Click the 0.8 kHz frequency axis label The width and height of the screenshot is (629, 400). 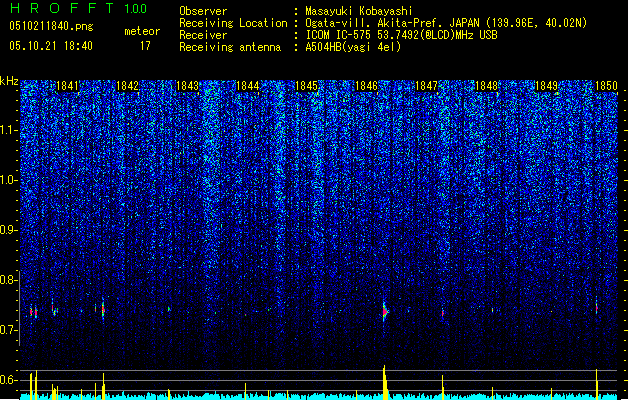(x=8, y=280)
